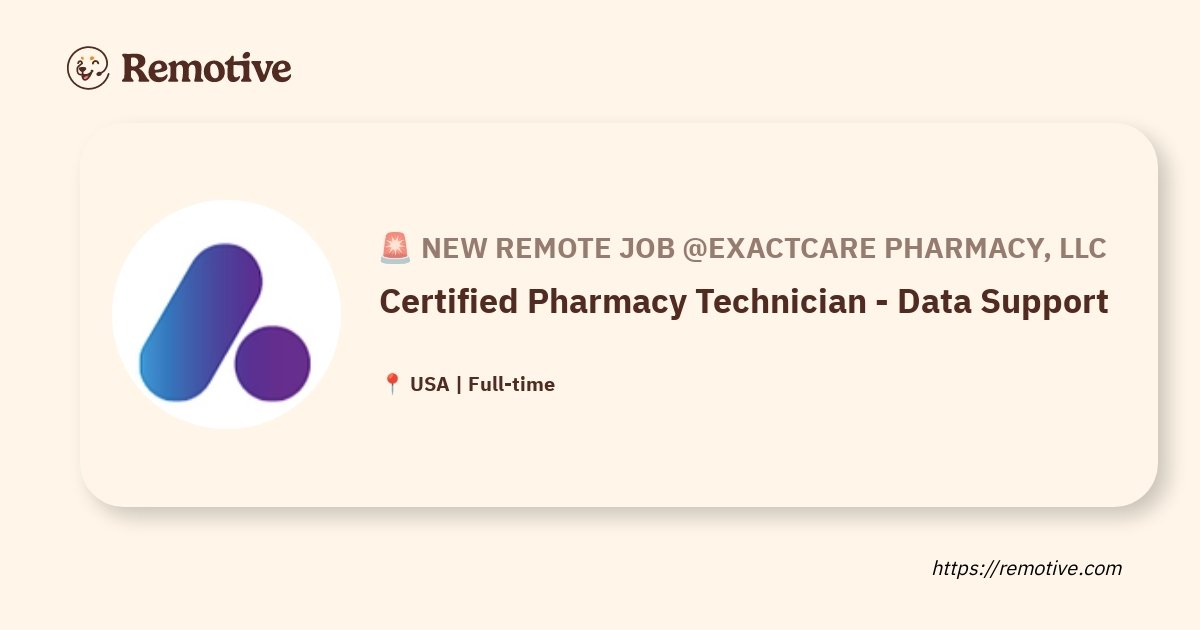
Task: Click the blue-purple pill shape in logo
Action: 199,322
